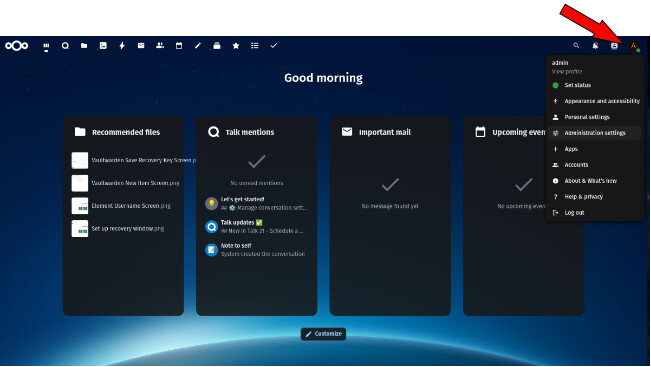Click No message found yet text

point(390,206)
